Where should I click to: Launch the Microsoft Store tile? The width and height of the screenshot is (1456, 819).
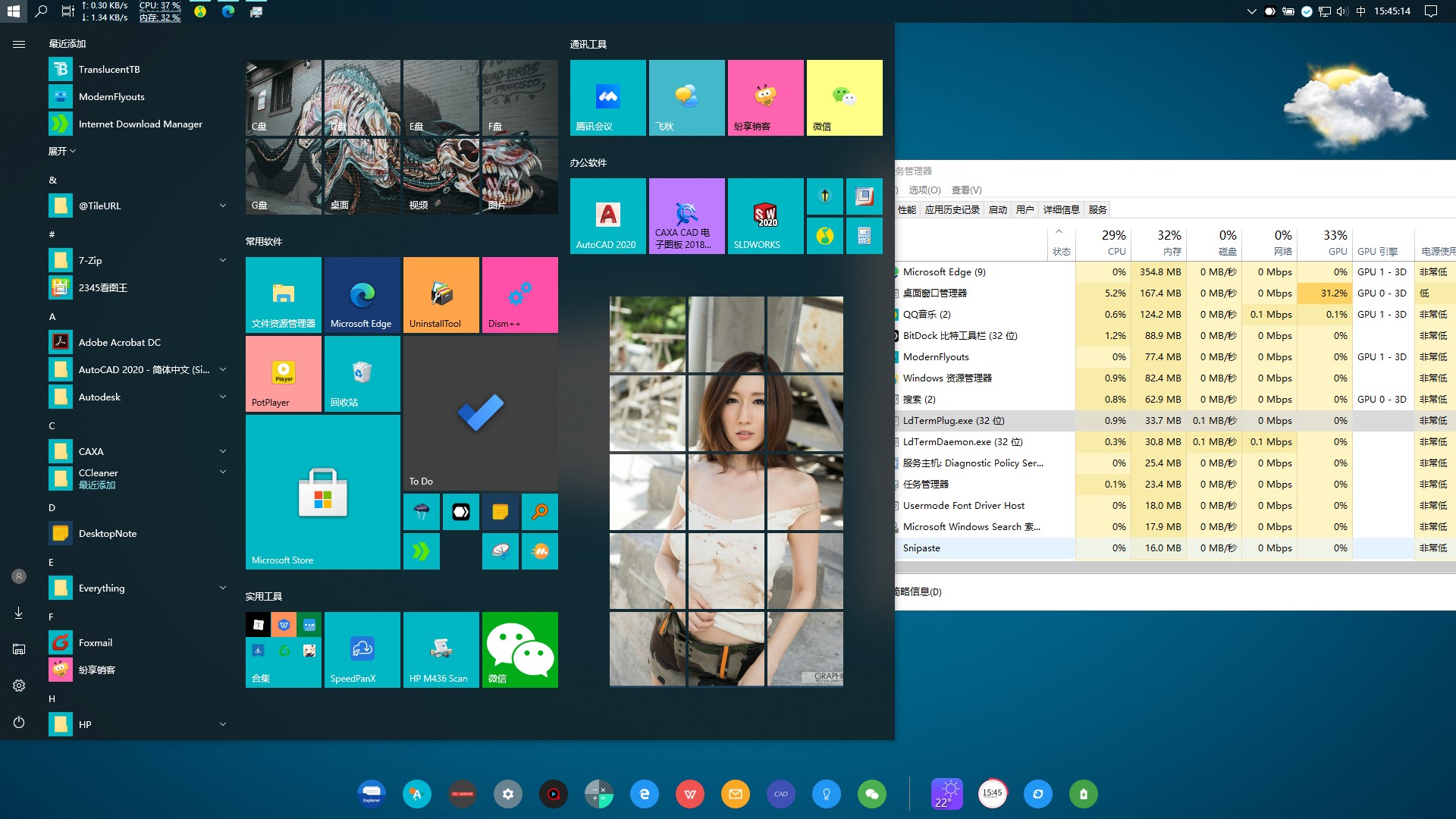click(x=322, y=491)
